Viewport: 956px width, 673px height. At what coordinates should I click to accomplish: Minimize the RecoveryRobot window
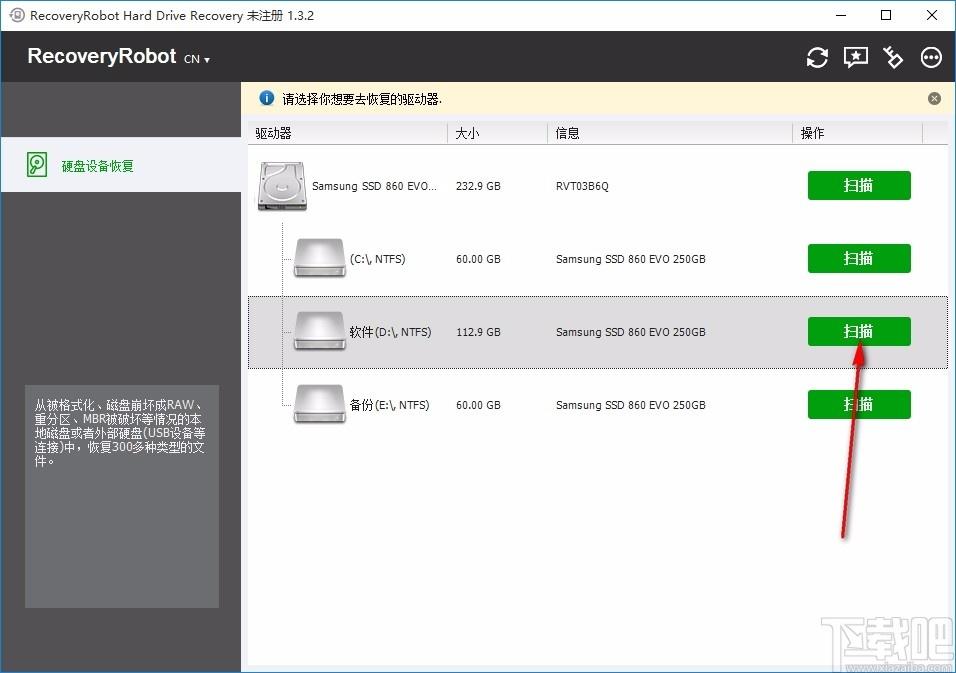pyautogui.click(x=841, y=15)
